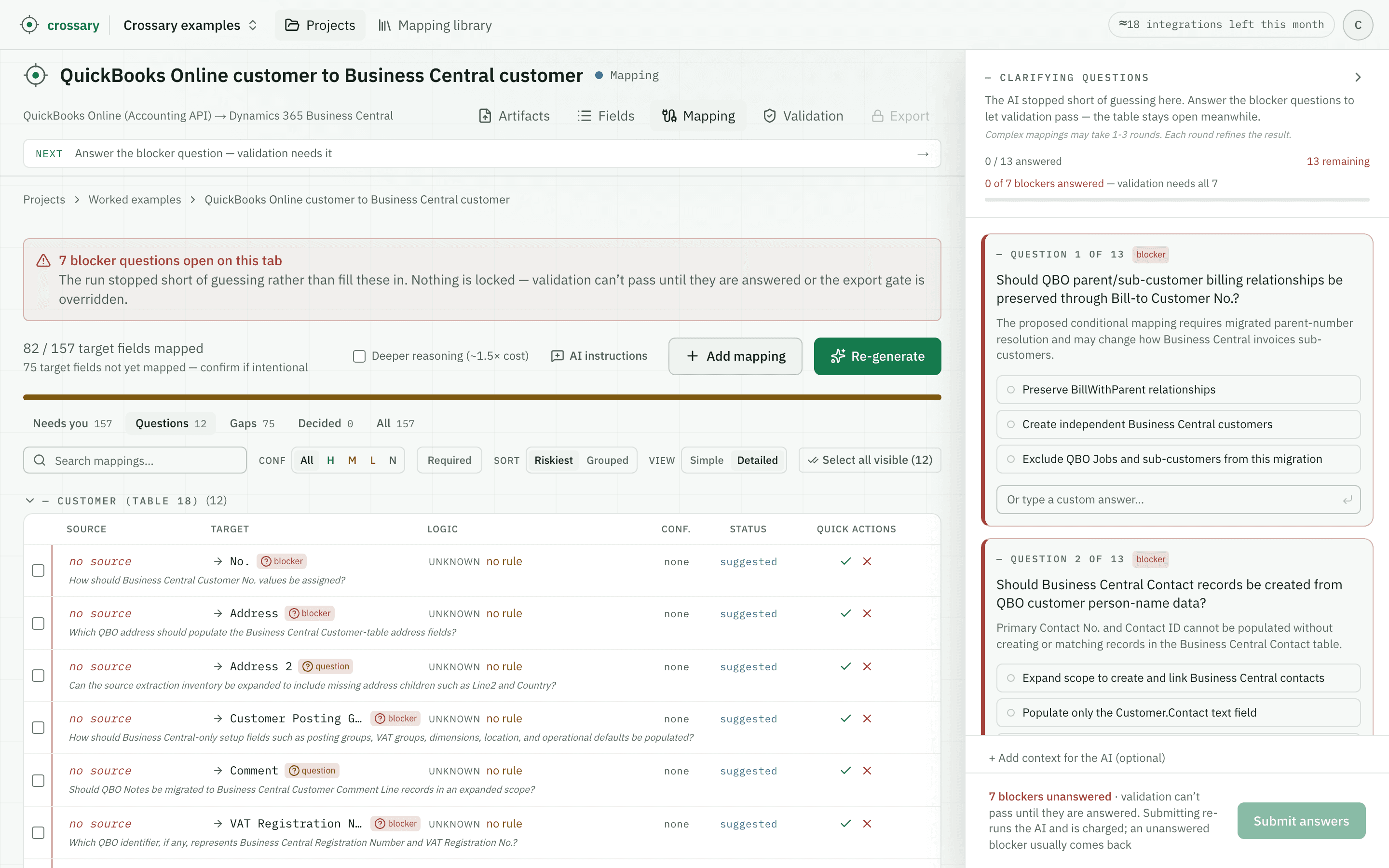Image resolution: width=1389 pixels, height=868 pixels.
Task: Open the locked Export tab
Action: click(900, 116)
